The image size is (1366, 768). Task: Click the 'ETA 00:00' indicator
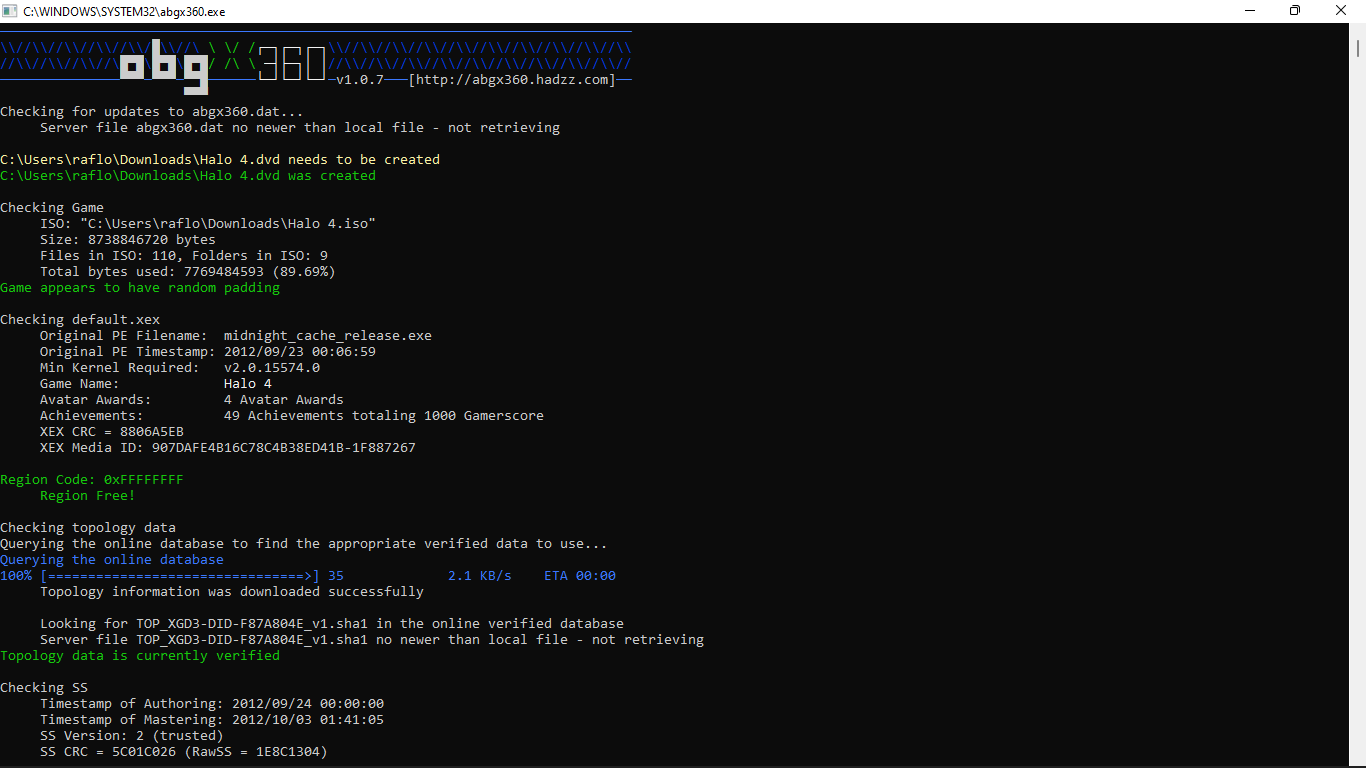580,576
